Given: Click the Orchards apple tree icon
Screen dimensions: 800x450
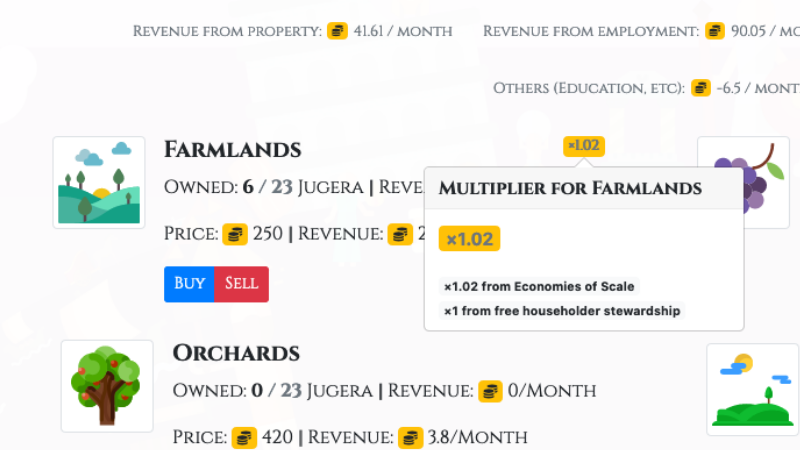Looking at the screenshot, I should pyautogui.click(x=107, y=386).
